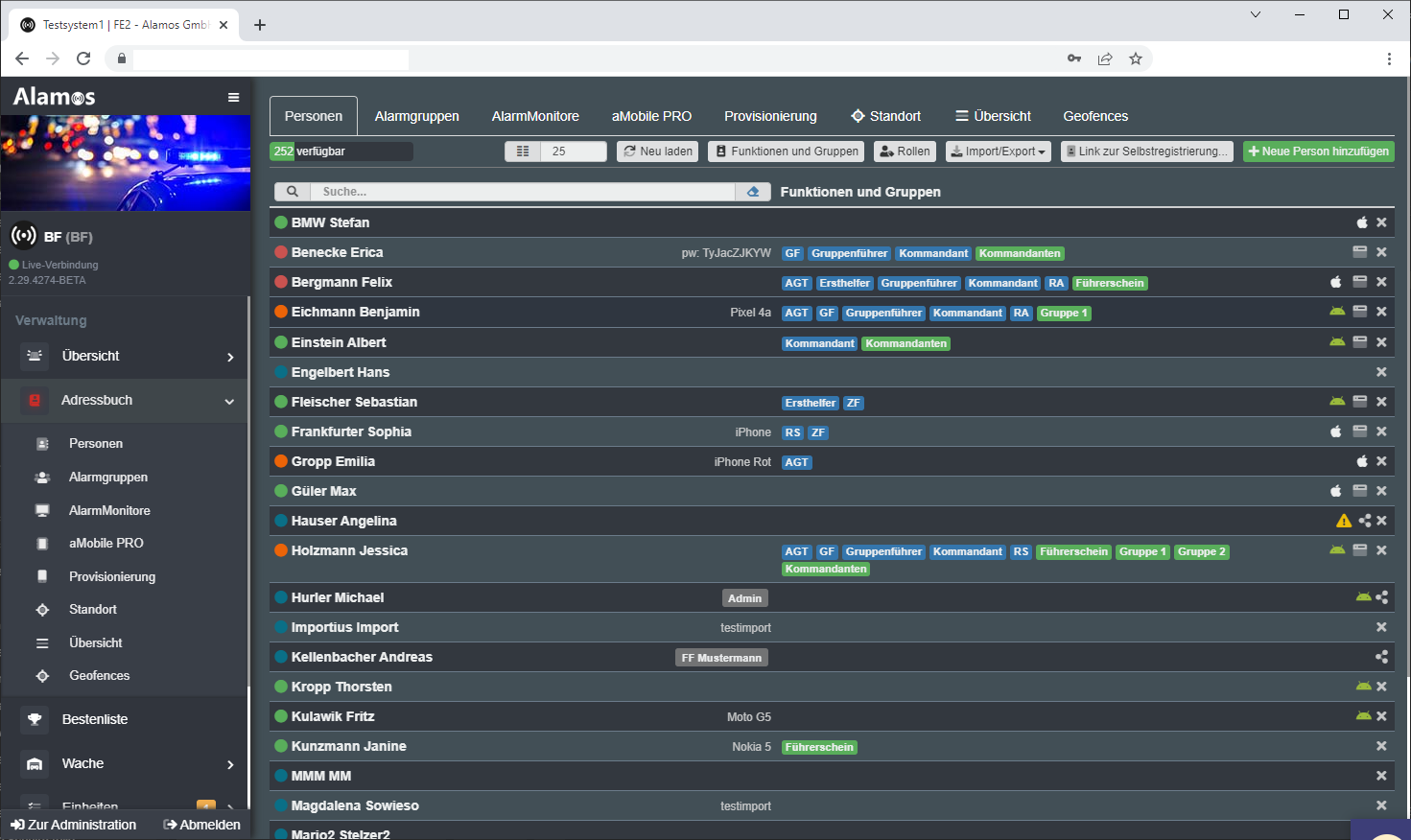
Task: Collapse the Adressbuch sidebar section
Action: tap(229, 401)
